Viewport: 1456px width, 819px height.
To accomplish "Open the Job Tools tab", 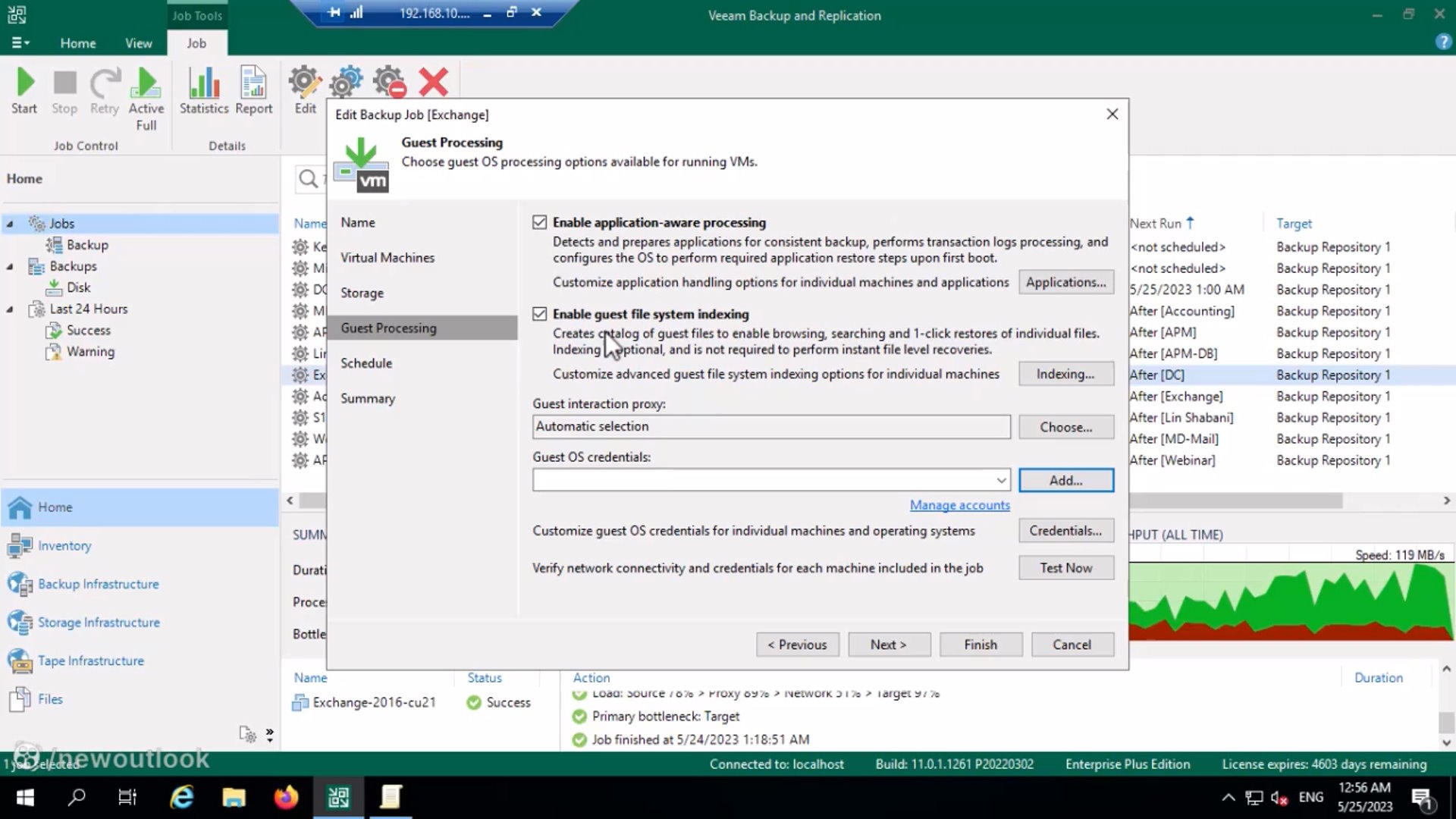I will [x=197, y=15].
